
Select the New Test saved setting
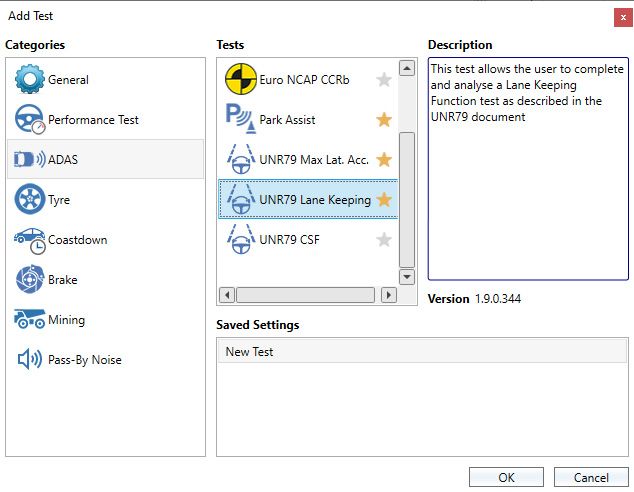(422, 351)
